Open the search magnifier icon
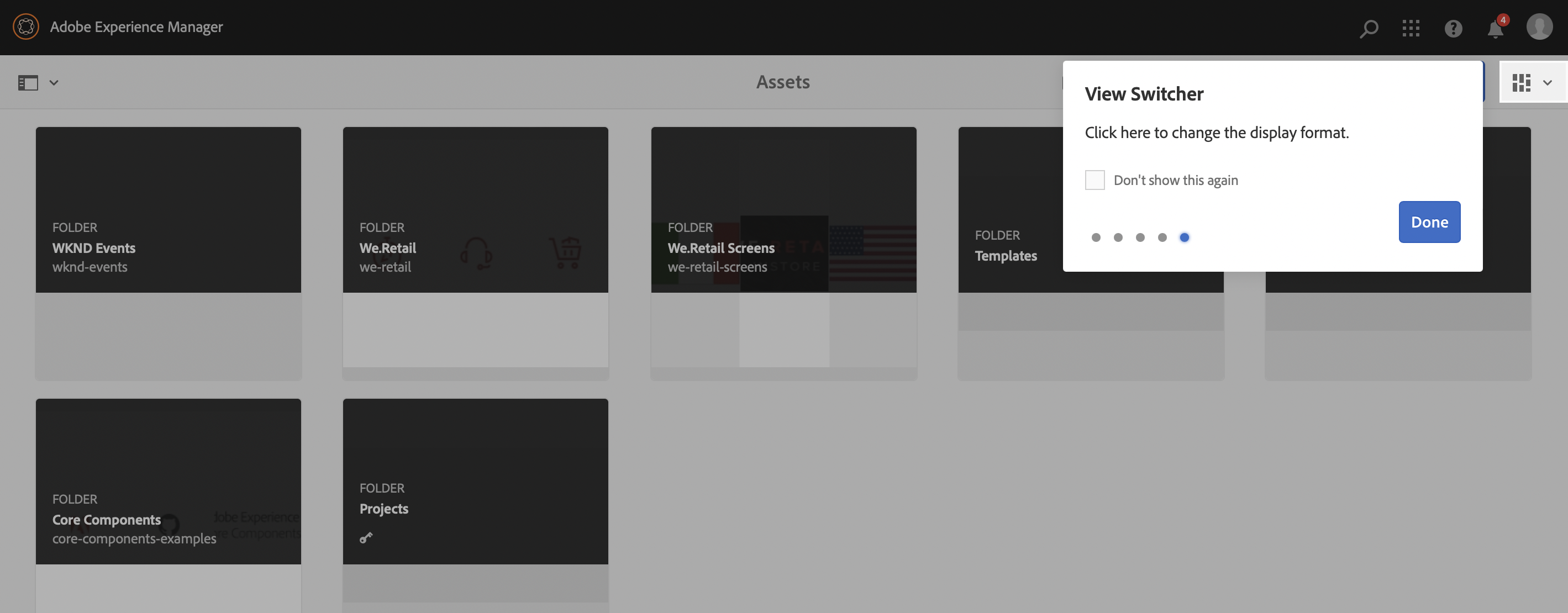The image size is (1568, 613). point(1369,28)
